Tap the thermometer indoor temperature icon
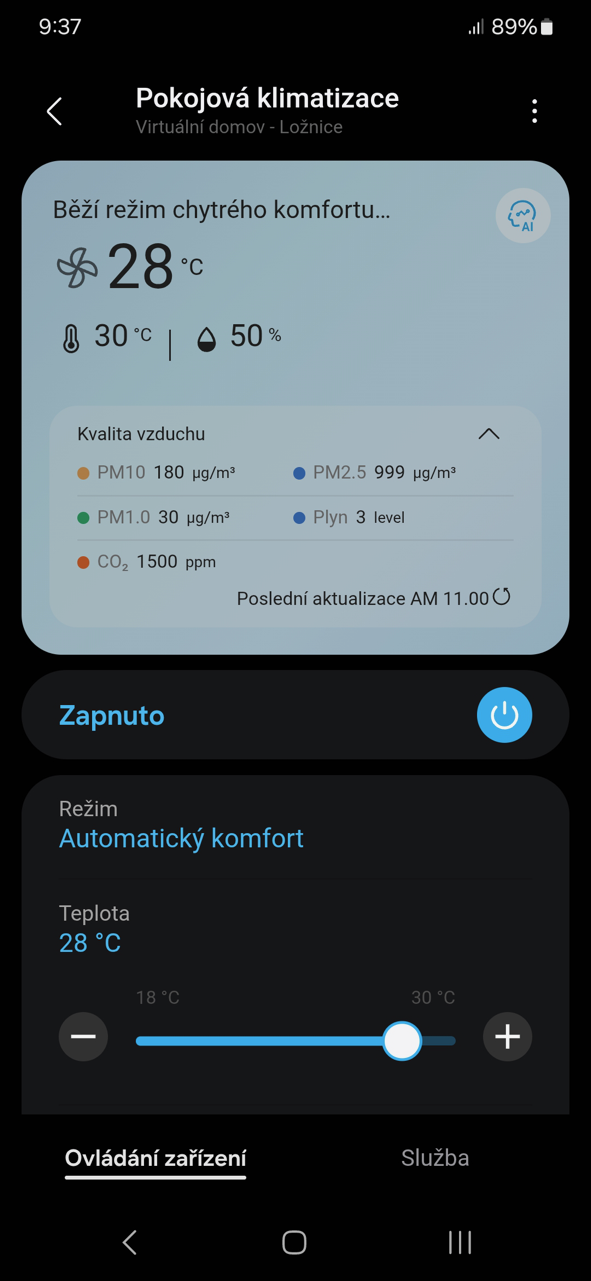591x1281 pixels. (70, 339)
